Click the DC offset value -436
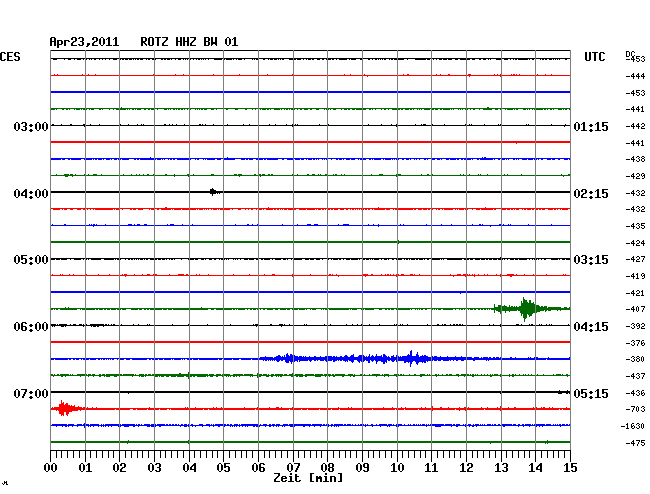This screenshot has width=650, height=494. click(x=635, y=393)
